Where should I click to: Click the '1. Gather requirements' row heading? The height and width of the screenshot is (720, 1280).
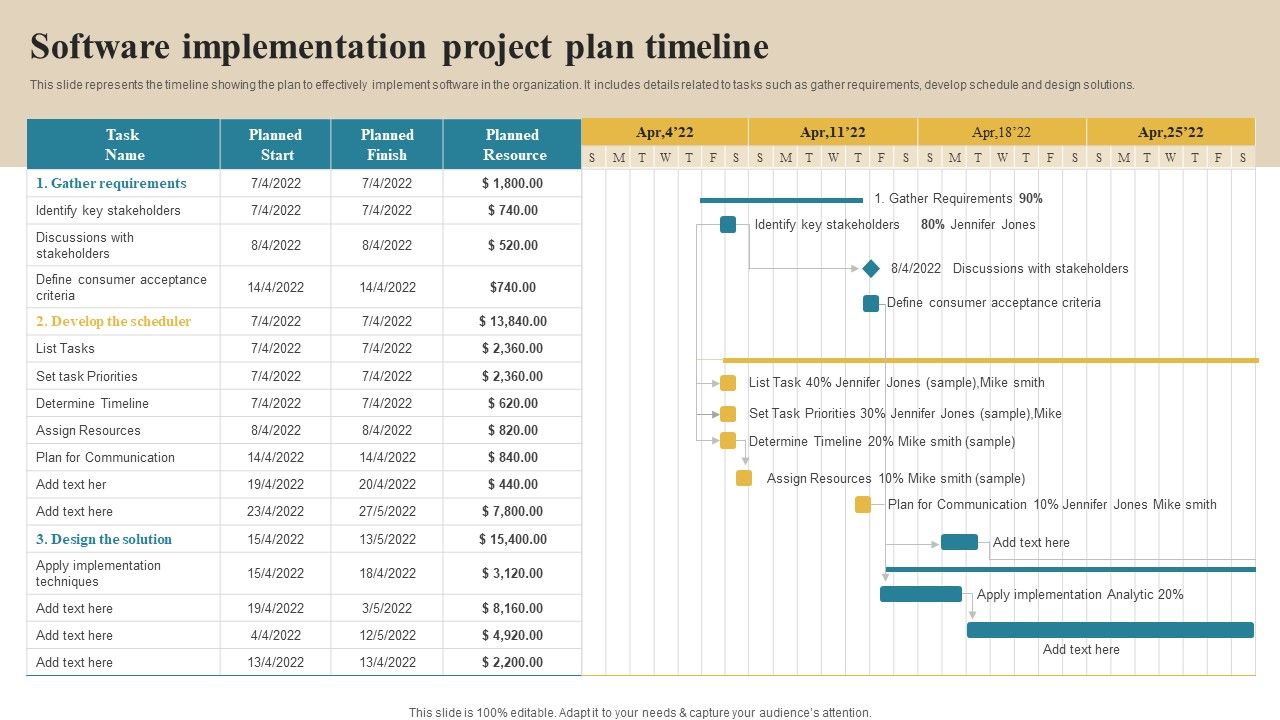pos(111,183)
